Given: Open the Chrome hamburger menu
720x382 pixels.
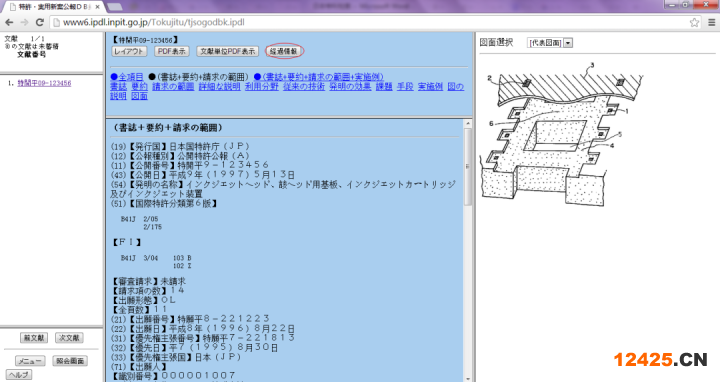Looking at the screenshot, I should (x=711, y=22).
